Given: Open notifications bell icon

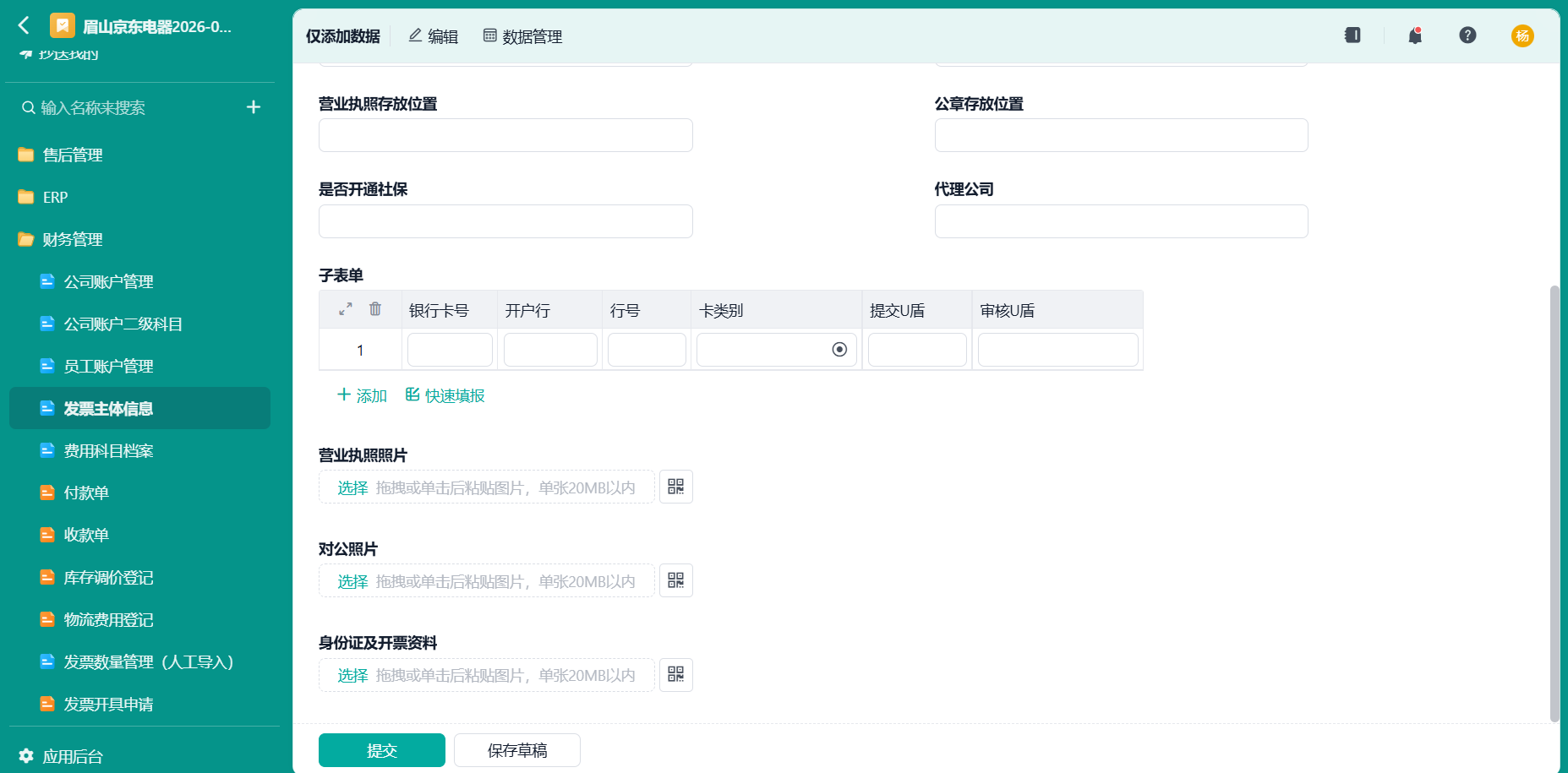Looking at the screenshot, I should click(x=1415, y=35).
